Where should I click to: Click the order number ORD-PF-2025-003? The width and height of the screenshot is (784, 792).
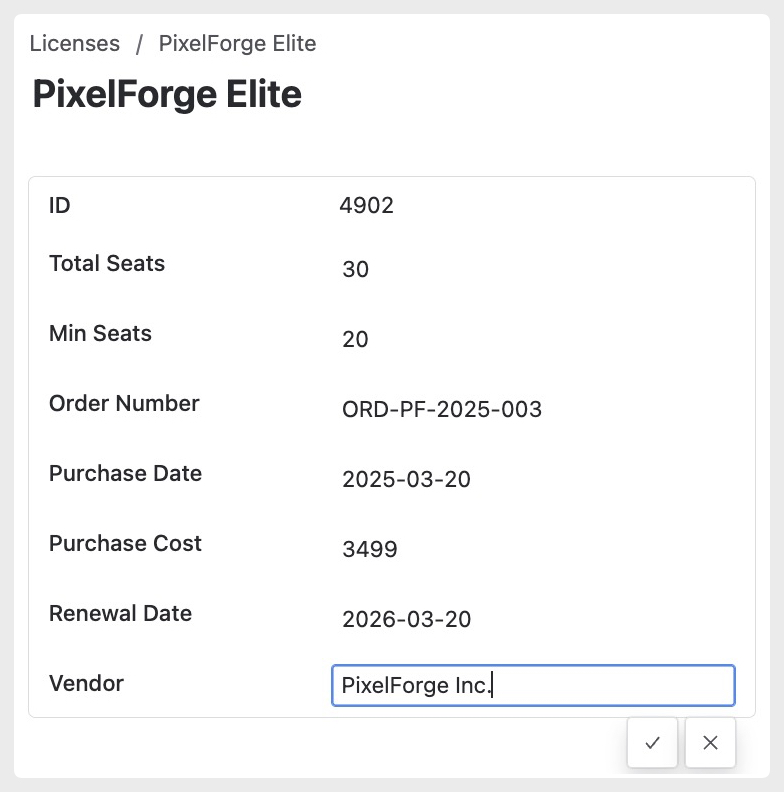click(442, 410)
